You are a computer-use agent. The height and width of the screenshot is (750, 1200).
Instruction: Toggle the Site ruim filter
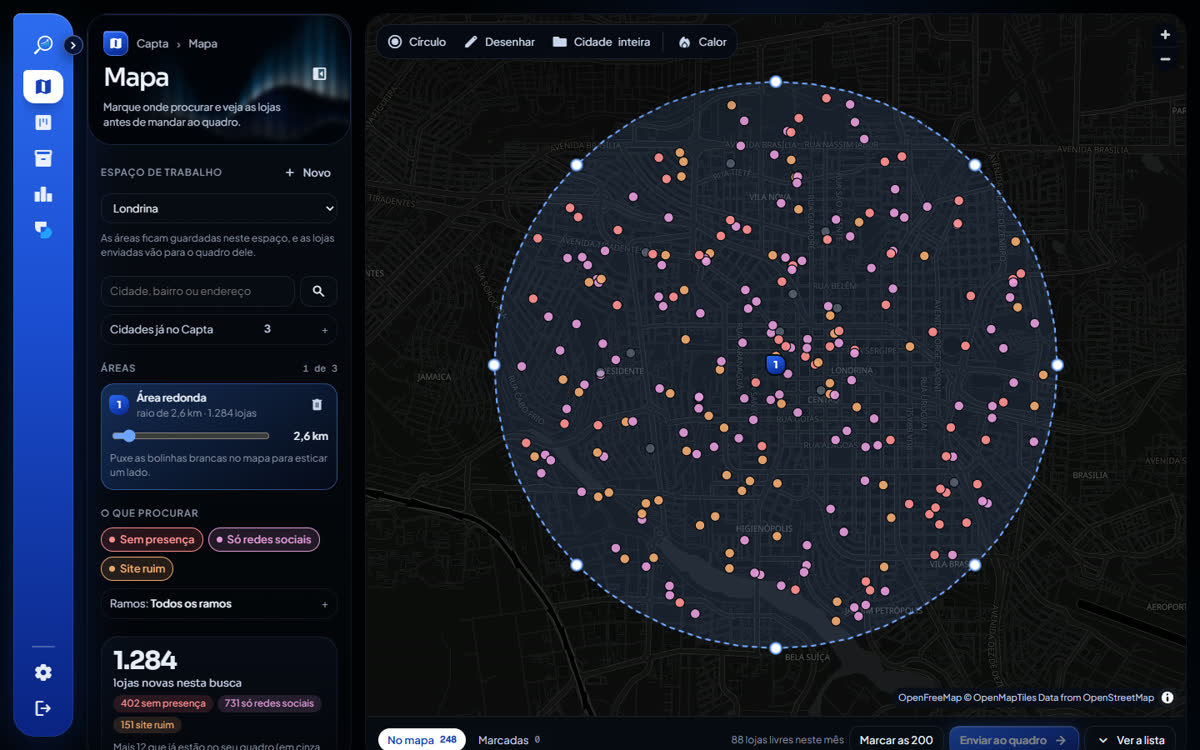click(x=137, y=569)
